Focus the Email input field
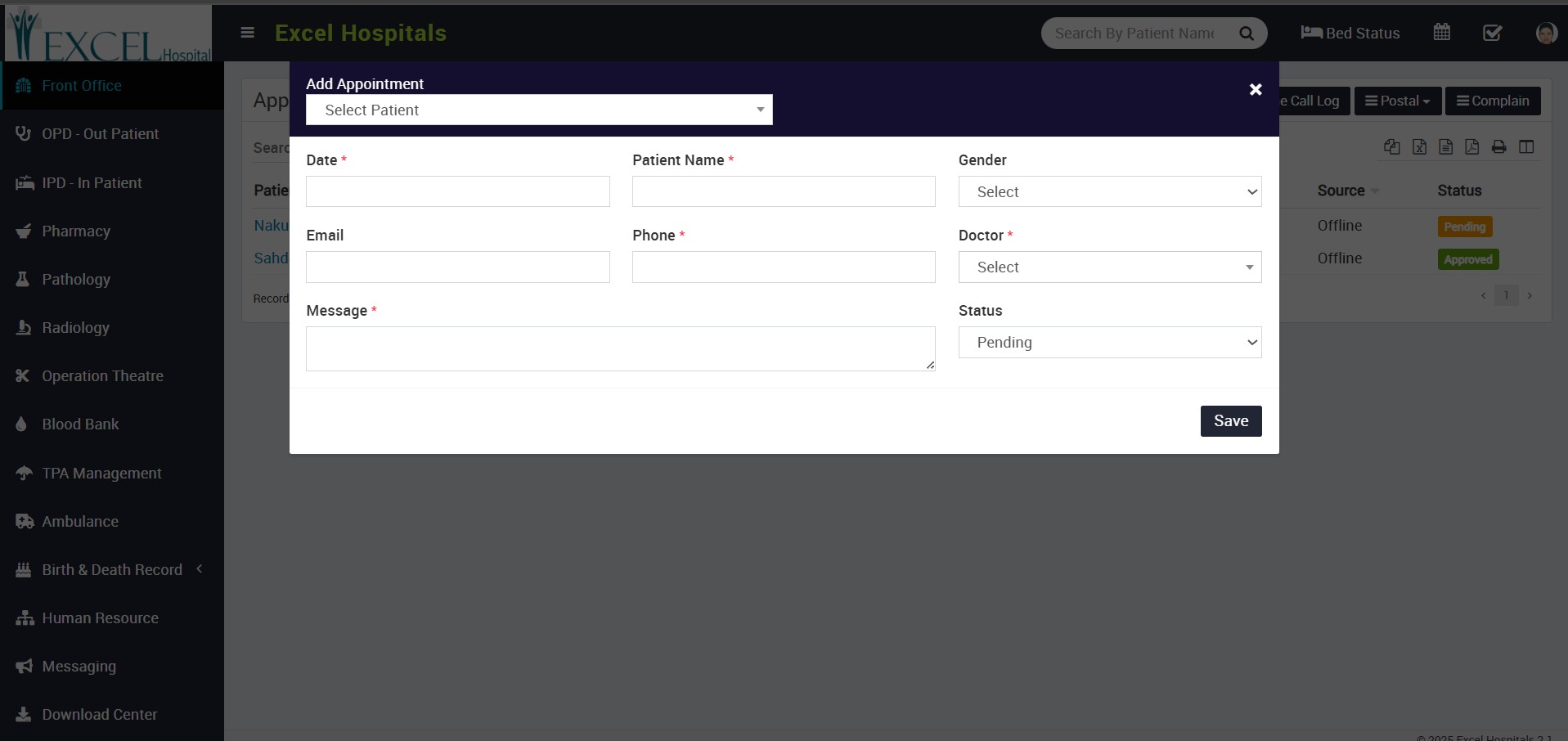The height and width of the screenshot is (741, 1568). coord(458,267)
